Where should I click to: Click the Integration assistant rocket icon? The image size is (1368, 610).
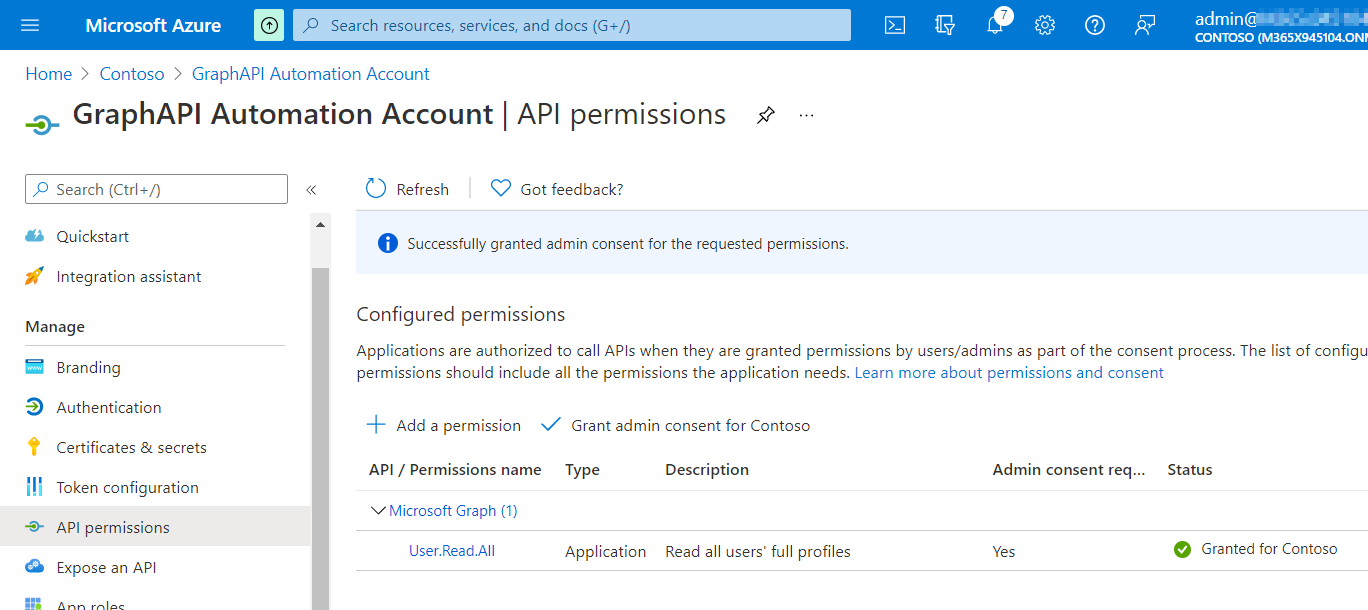click(35, 276)
